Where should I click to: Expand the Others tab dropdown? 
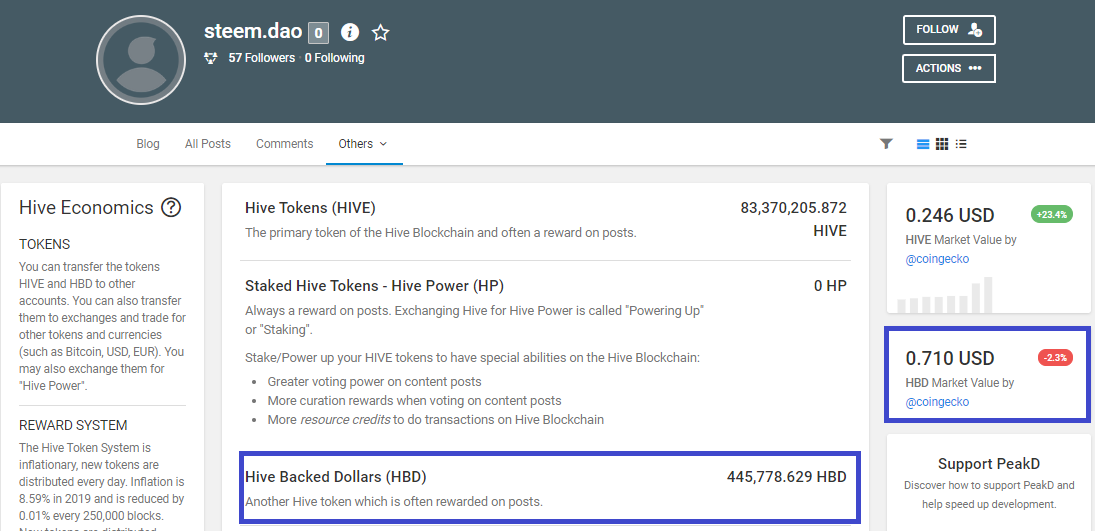(x=363, y=144)
